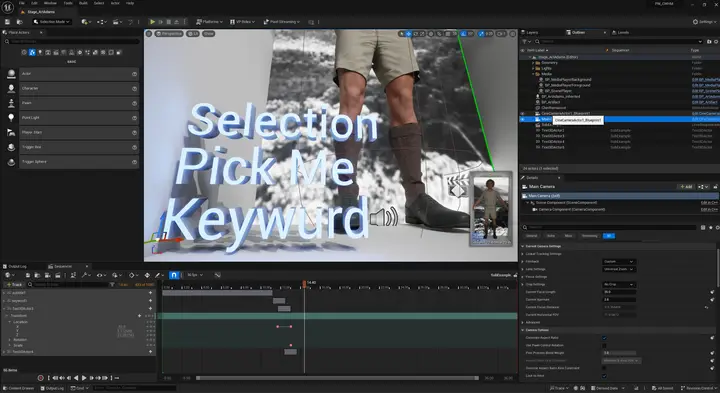720x393 pixels.
Task: Collapse the Media folder in Outliner
Action: coord(533,74)
